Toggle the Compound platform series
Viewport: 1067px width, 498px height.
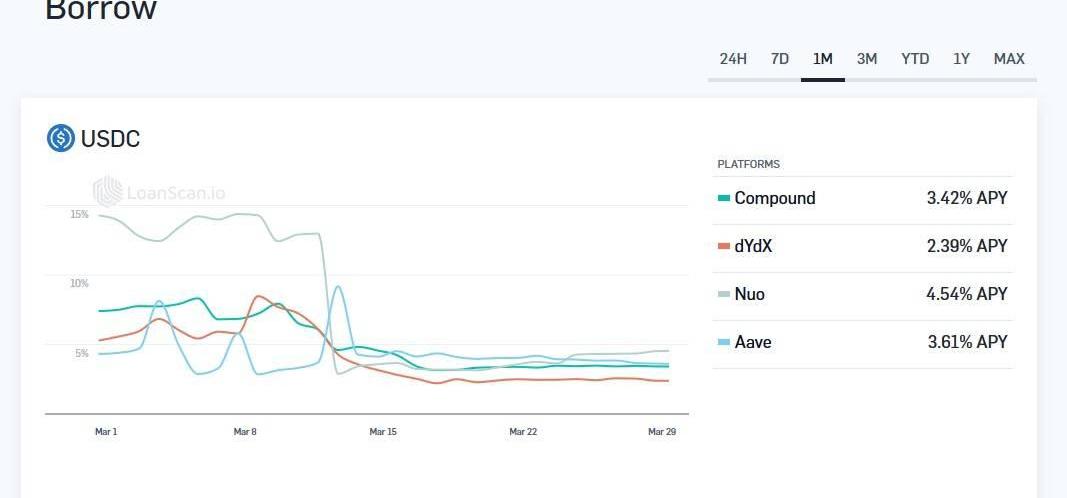(x=863, y=199)
